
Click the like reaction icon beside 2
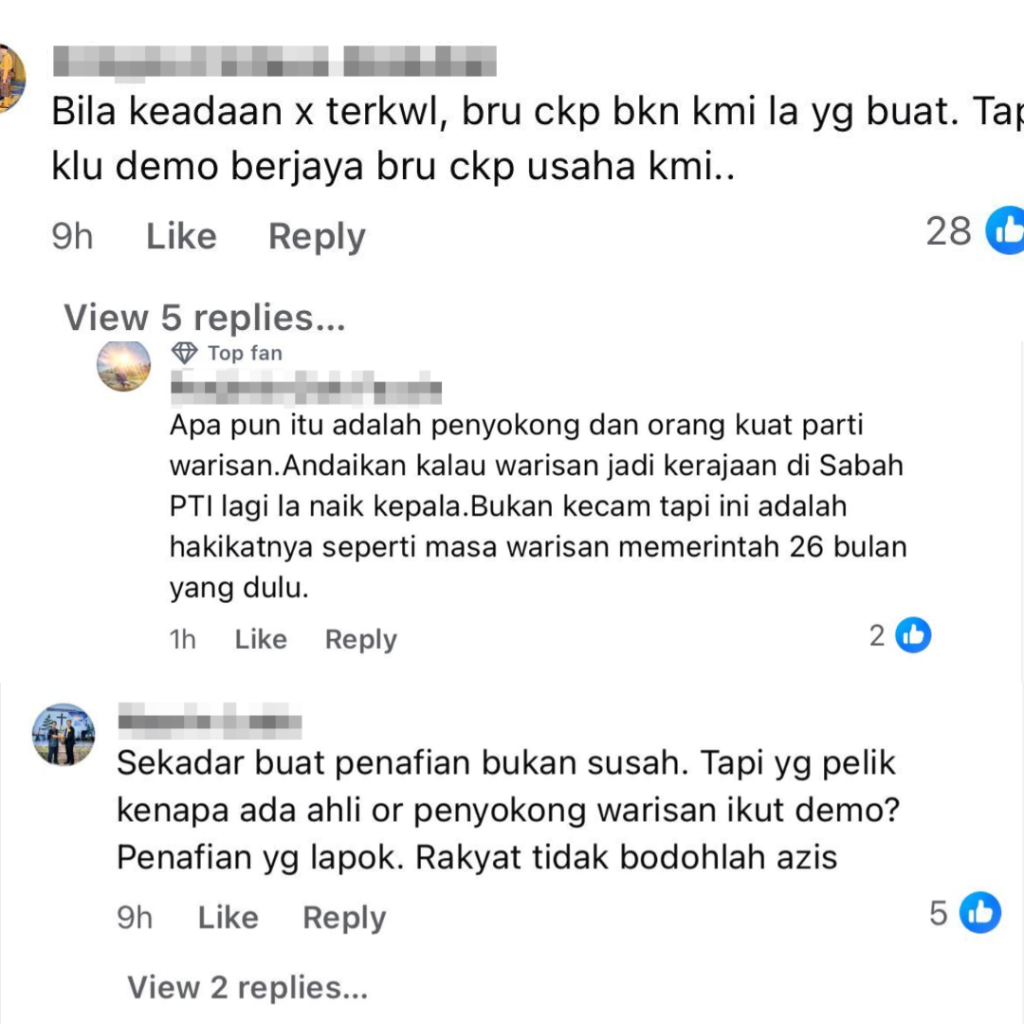click(913, 635)
